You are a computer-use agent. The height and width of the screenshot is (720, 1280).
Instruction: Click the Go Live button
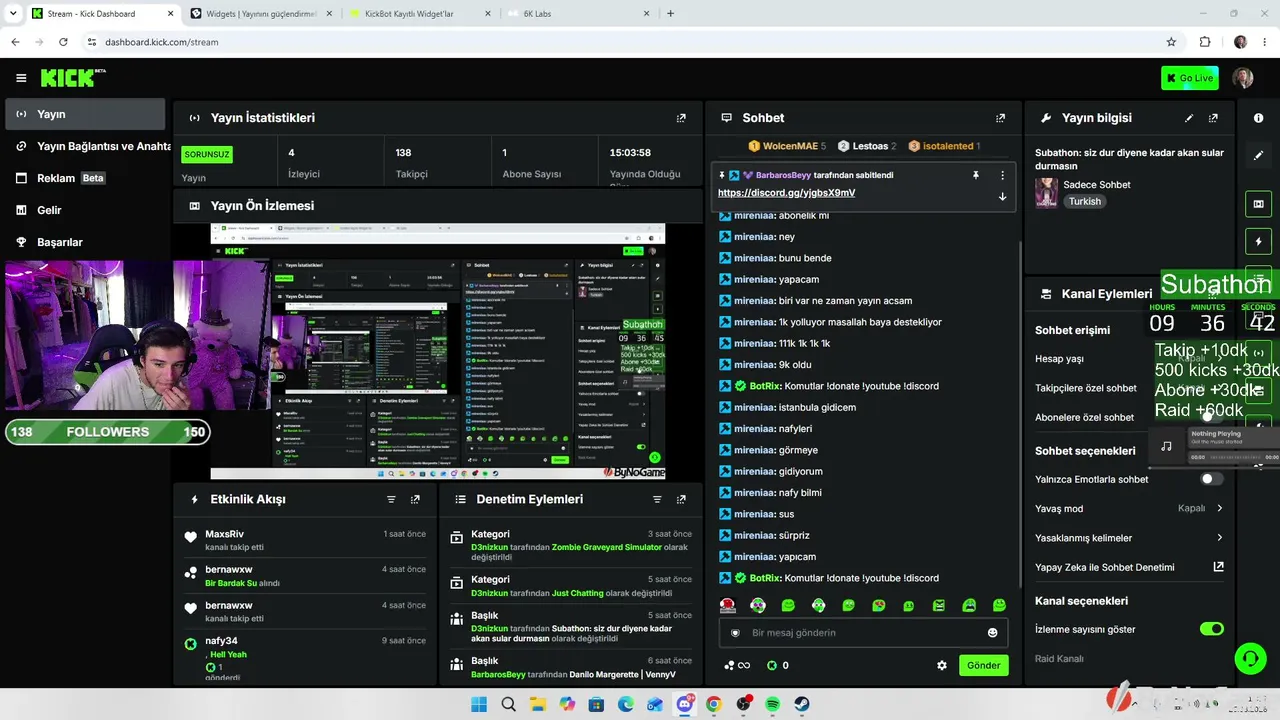[1189, 78]
